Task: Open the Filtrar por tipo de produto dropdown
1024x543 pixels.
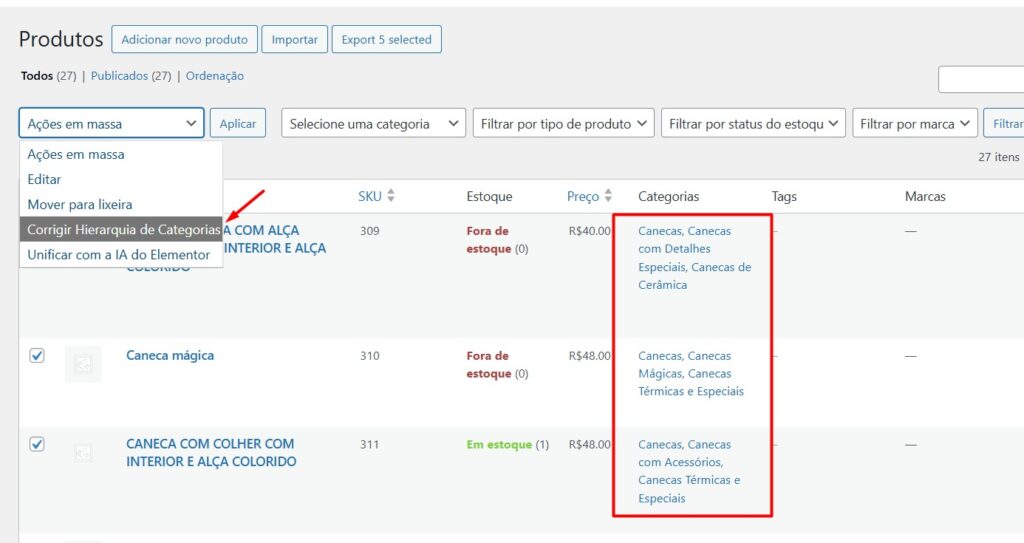Action: tap(563, 124)
